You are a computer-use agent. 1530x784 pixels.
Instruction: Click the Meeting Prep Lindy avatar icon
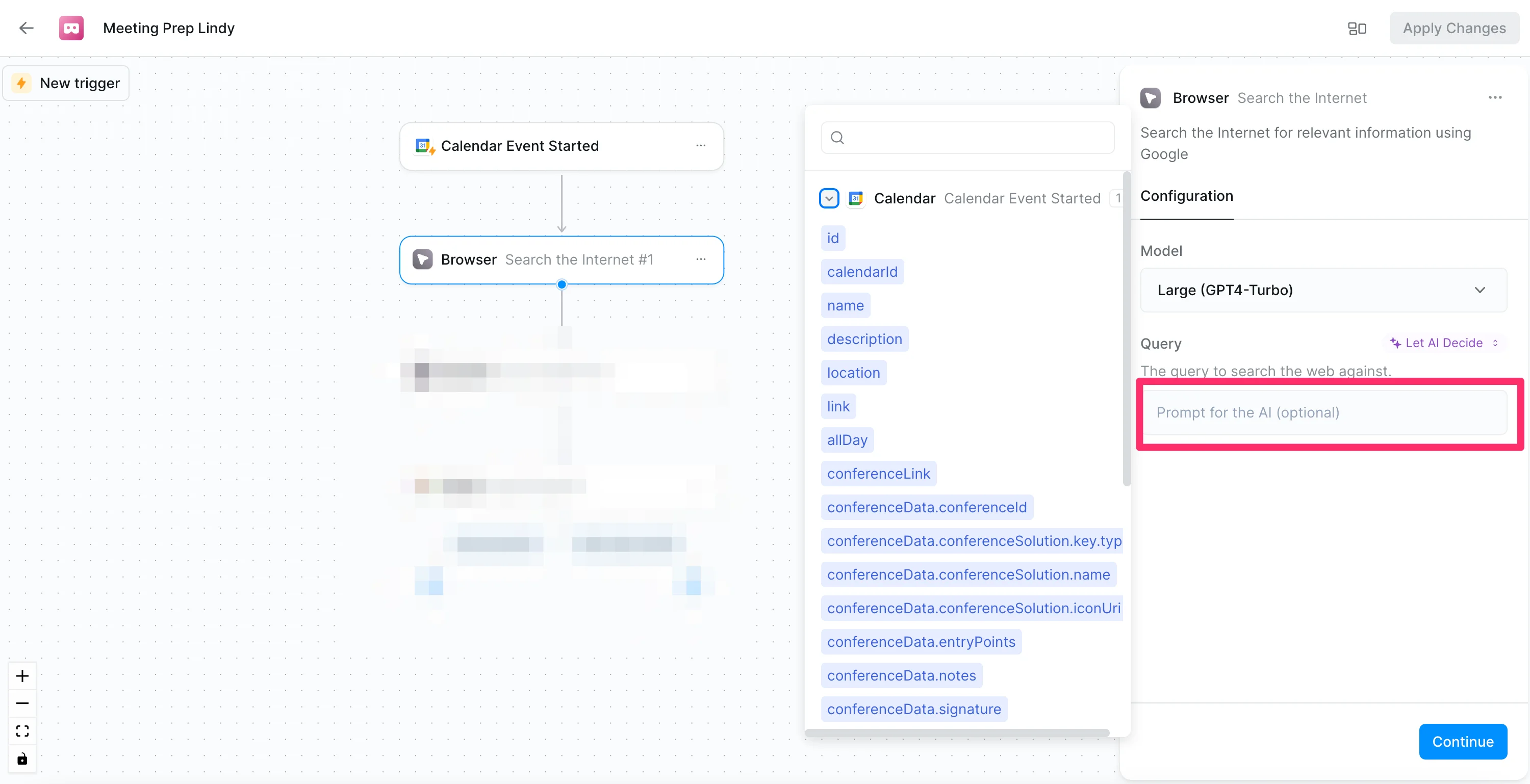pyautogui.click(x=71, y=28)
